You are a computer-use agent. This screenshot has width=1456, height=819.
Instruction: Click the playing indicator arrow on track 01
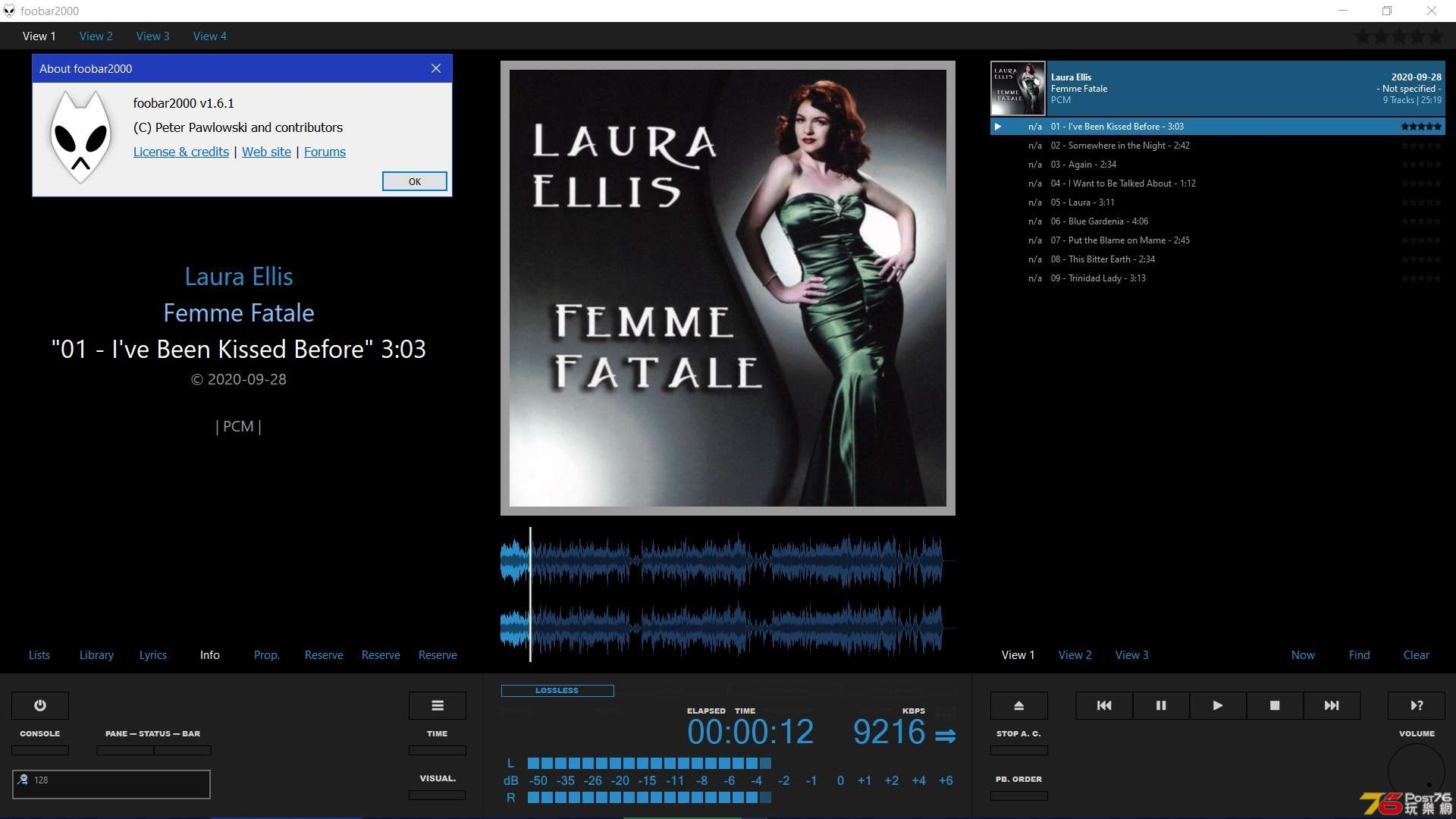(x=998, y=127)
